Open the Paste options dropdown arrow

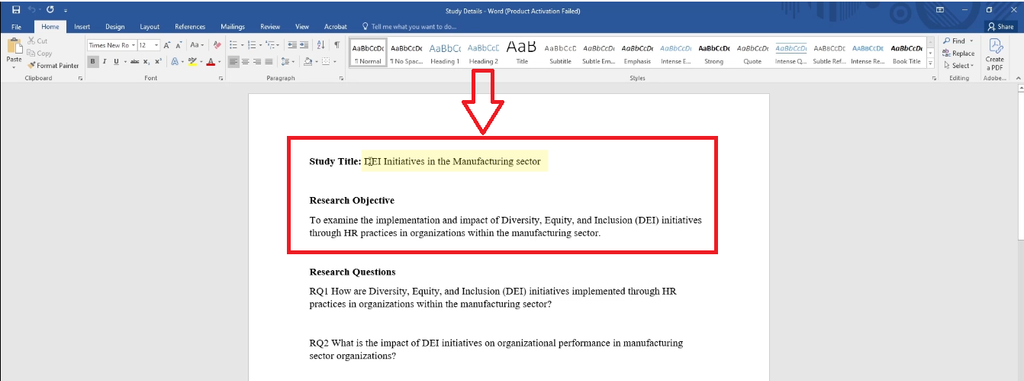coord(14,67)
